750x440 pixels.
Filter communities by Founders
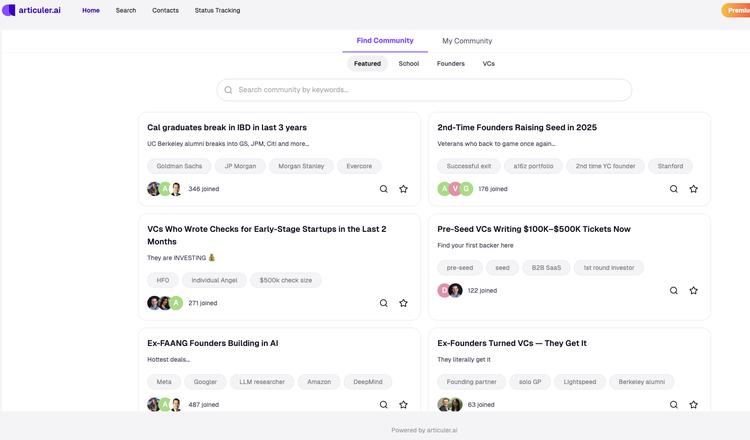coord(451,64)
